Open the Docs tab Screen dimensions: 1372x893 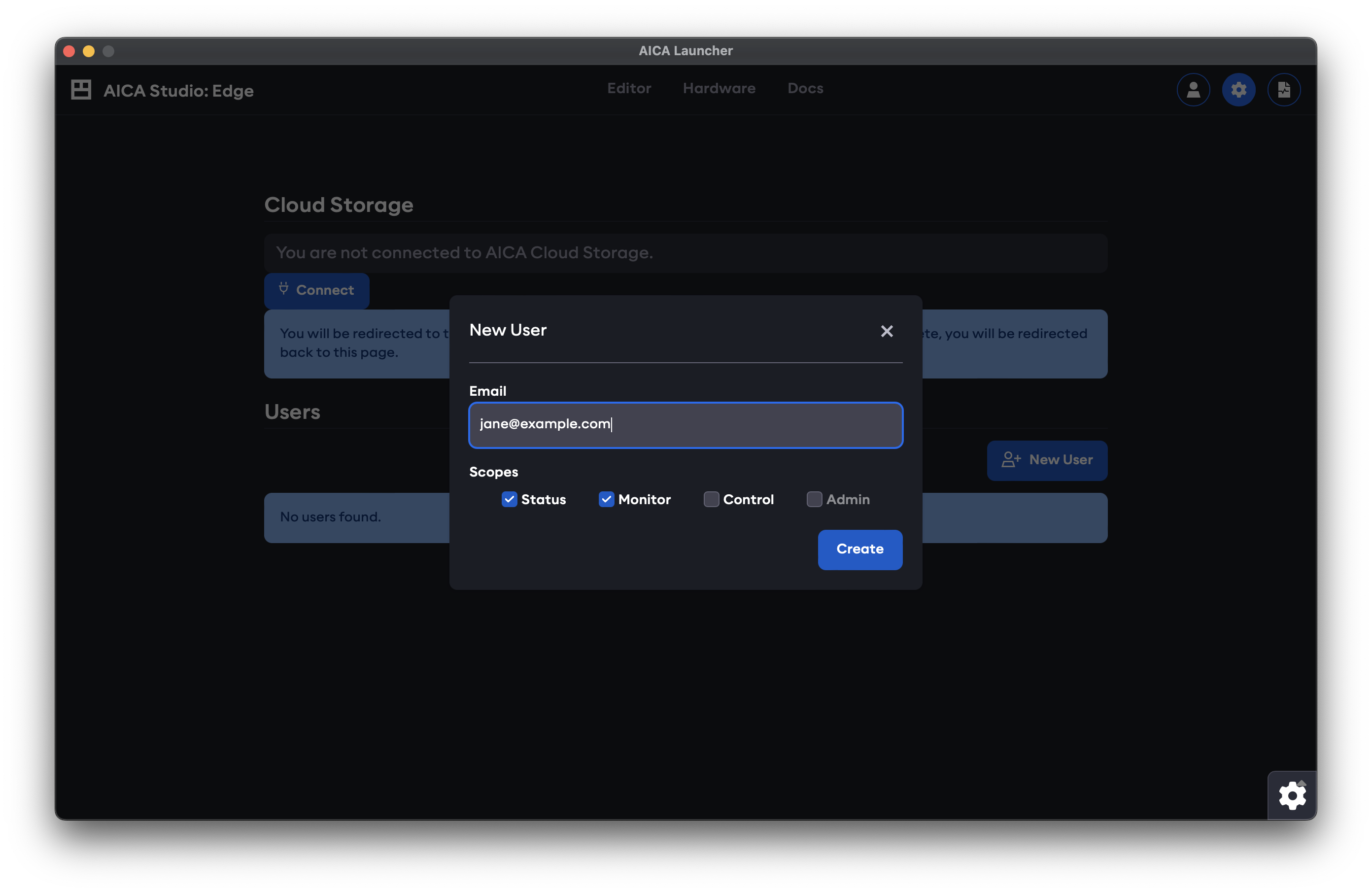pos(805,88)
